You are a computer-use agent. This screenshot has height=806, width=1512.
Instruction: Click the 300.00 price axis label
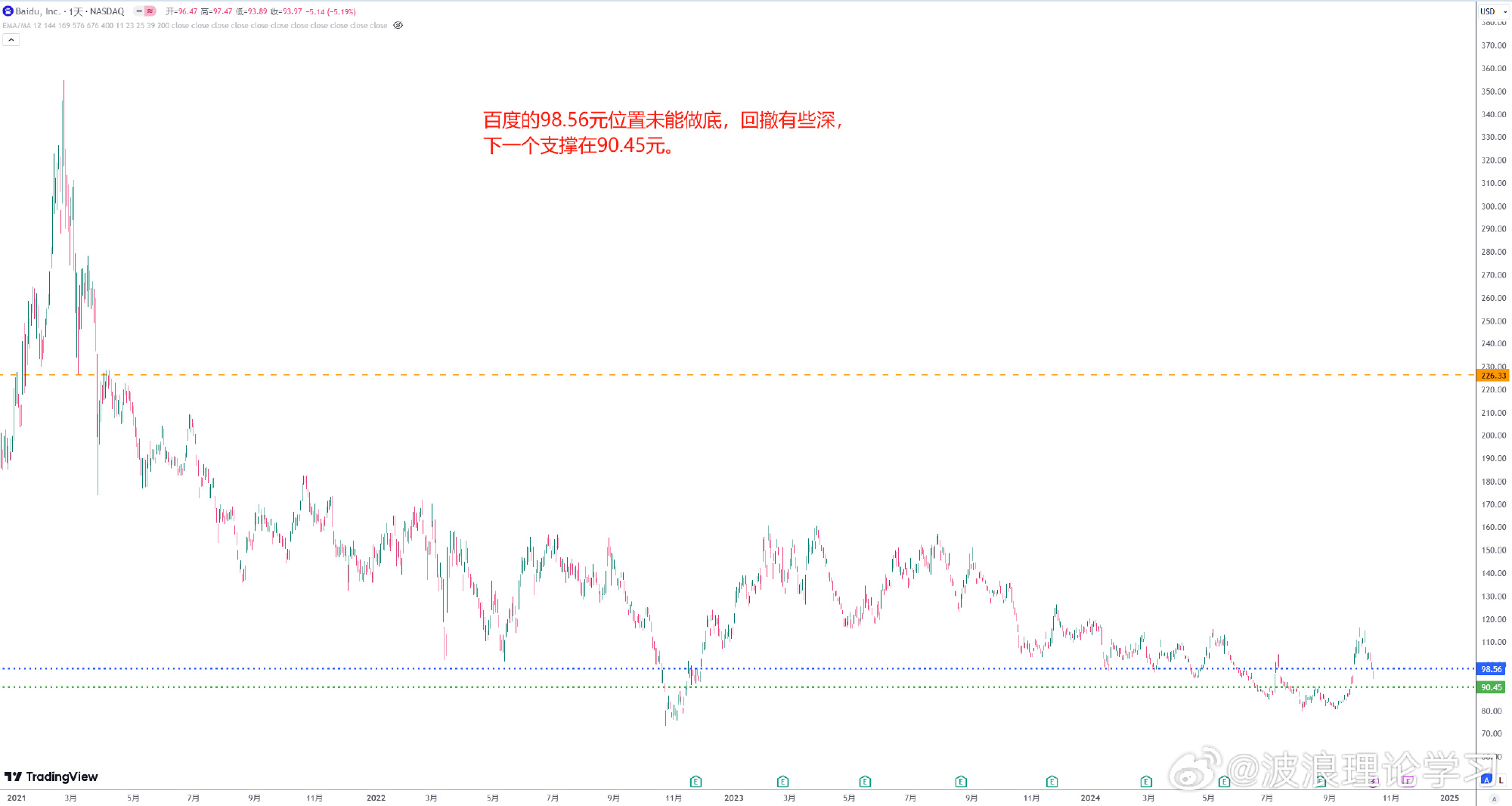pos(1494,206)
